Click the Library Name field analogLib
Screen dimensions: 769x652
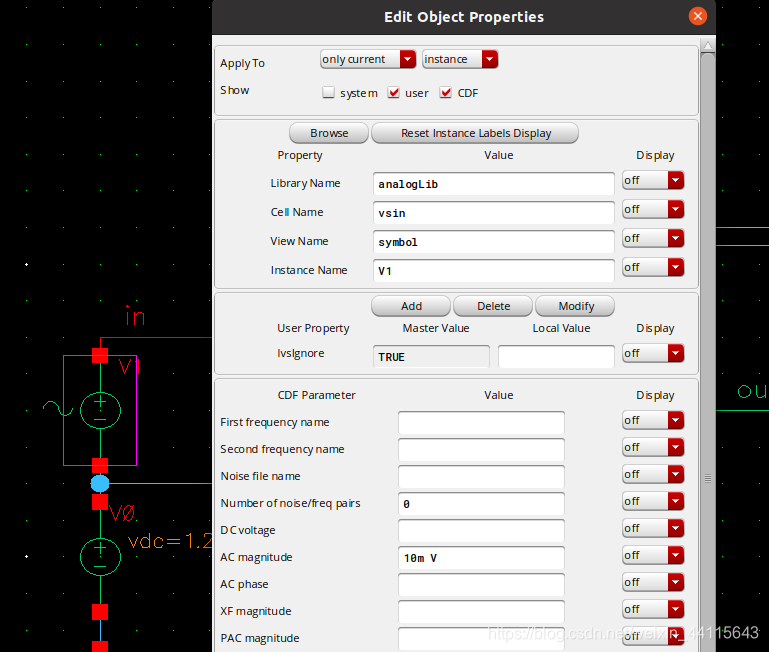tap(493, 184)
